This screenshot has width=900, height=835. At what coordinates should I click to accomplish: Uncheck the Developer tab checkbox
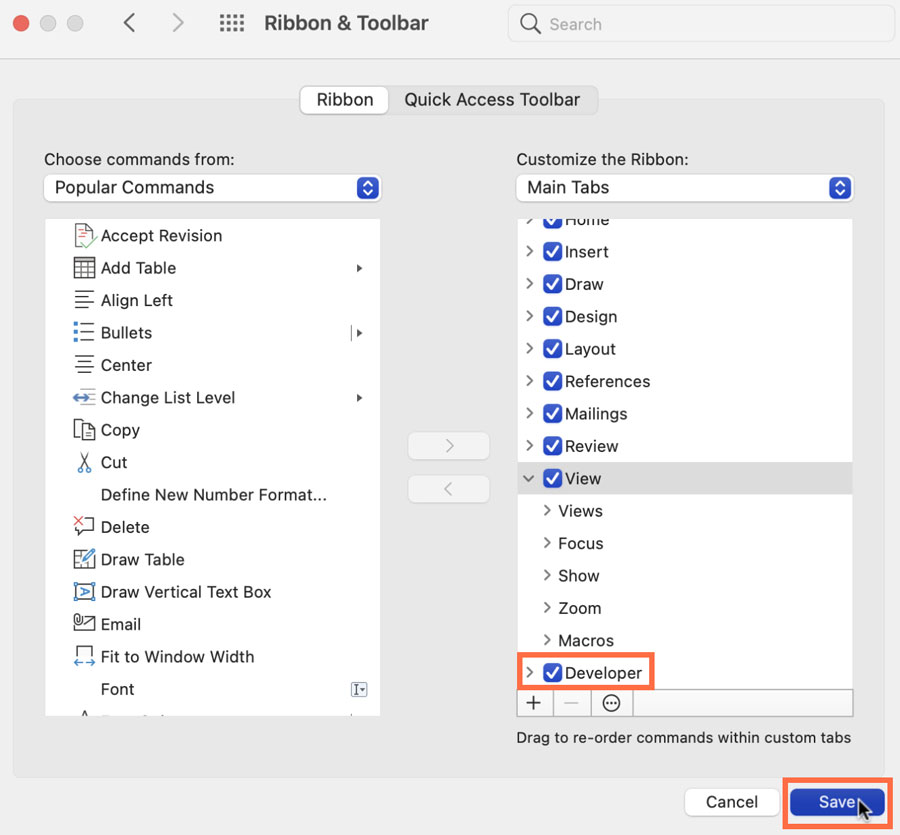(554, 672)
